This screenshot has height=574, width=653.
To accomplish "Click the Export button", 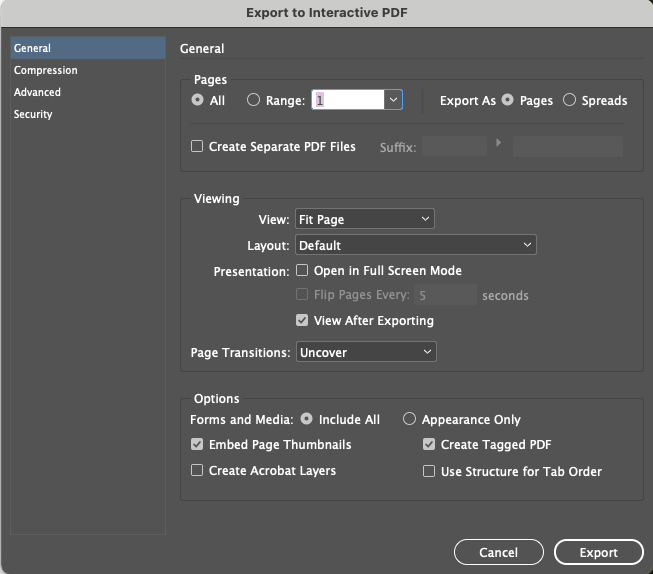I will (598, 552).
